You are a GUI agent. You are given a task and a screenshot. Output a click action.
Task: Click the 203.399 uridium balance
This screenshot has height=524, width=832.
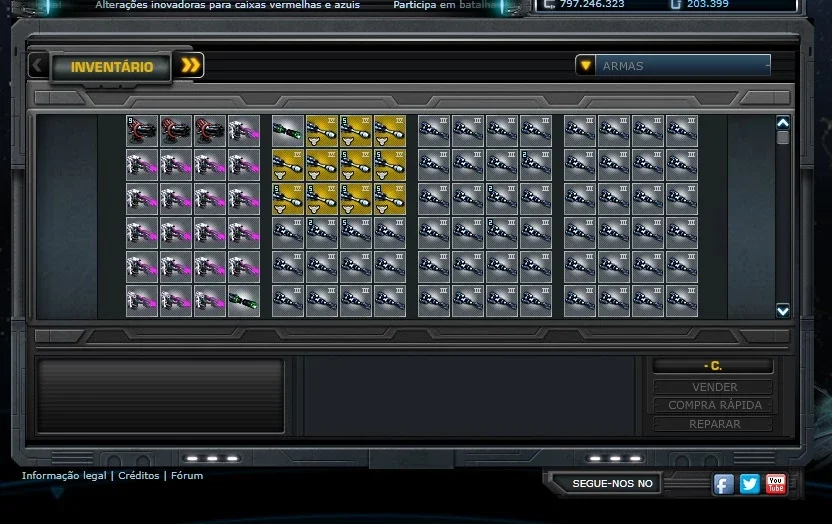(708, 4)
